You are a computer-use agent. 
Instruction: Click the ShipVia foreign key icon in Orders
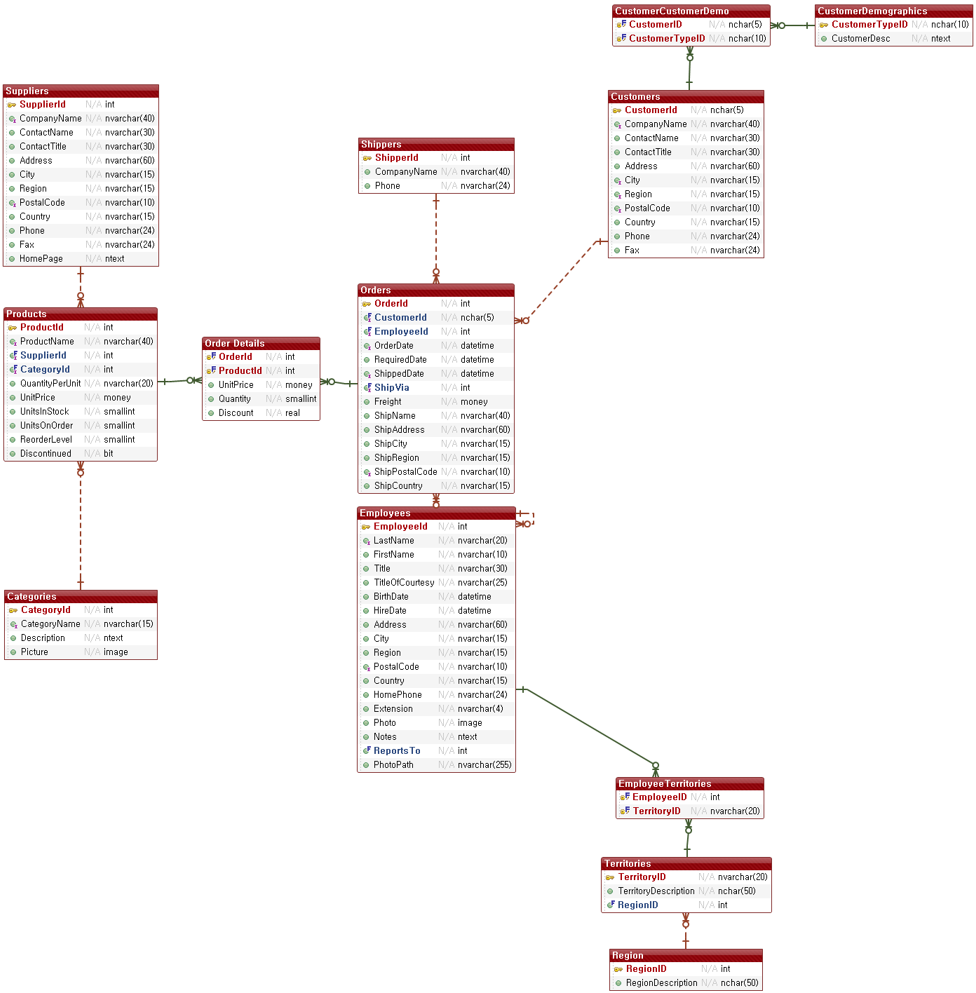click(365, 387)
